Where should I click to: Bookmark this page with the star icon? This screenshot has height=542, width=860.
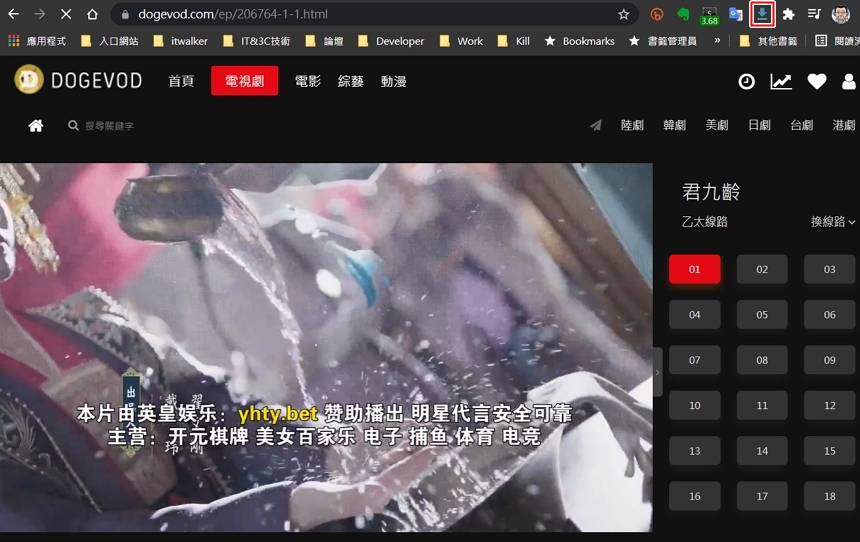[624, 14]
